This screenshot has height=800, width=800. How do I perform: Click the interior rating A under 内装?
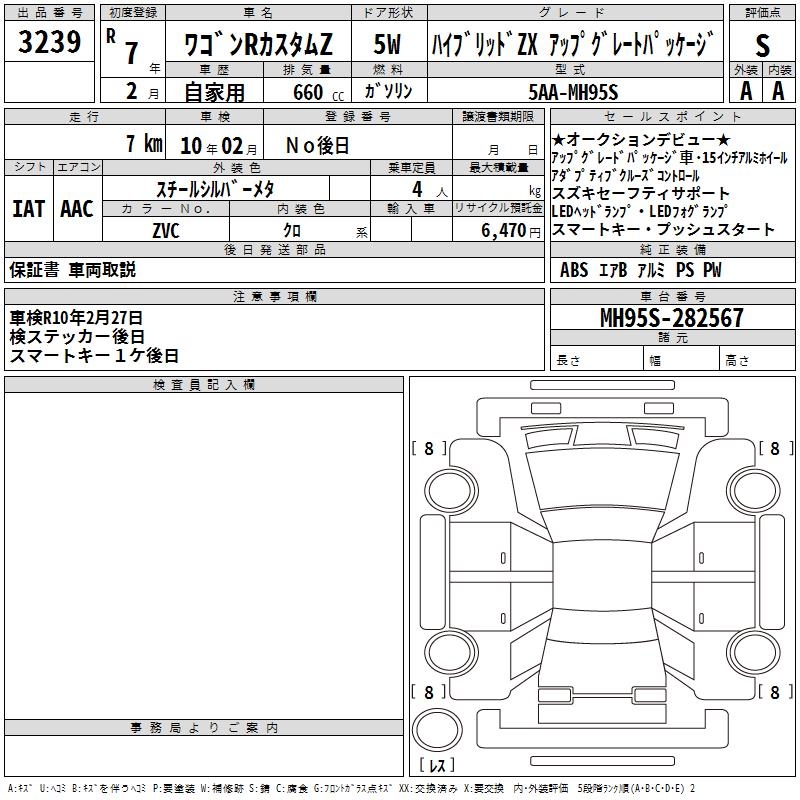coord(778,91)
